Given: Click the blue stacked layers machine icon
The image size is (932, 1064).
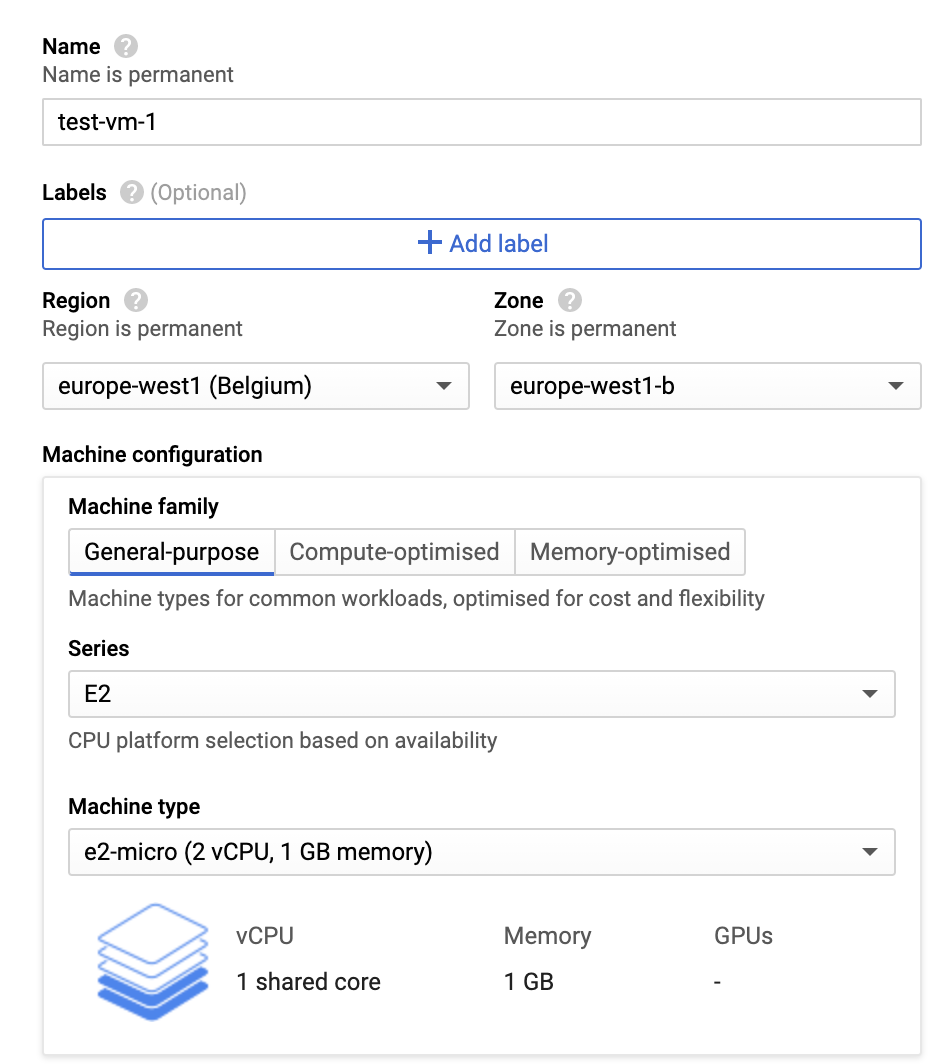Looking at the screenshot, I should (152, 961).
